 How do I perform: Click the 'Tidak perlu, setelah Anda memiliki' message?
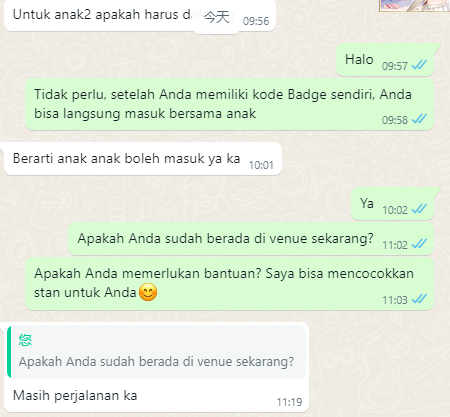tap(230, 104)
